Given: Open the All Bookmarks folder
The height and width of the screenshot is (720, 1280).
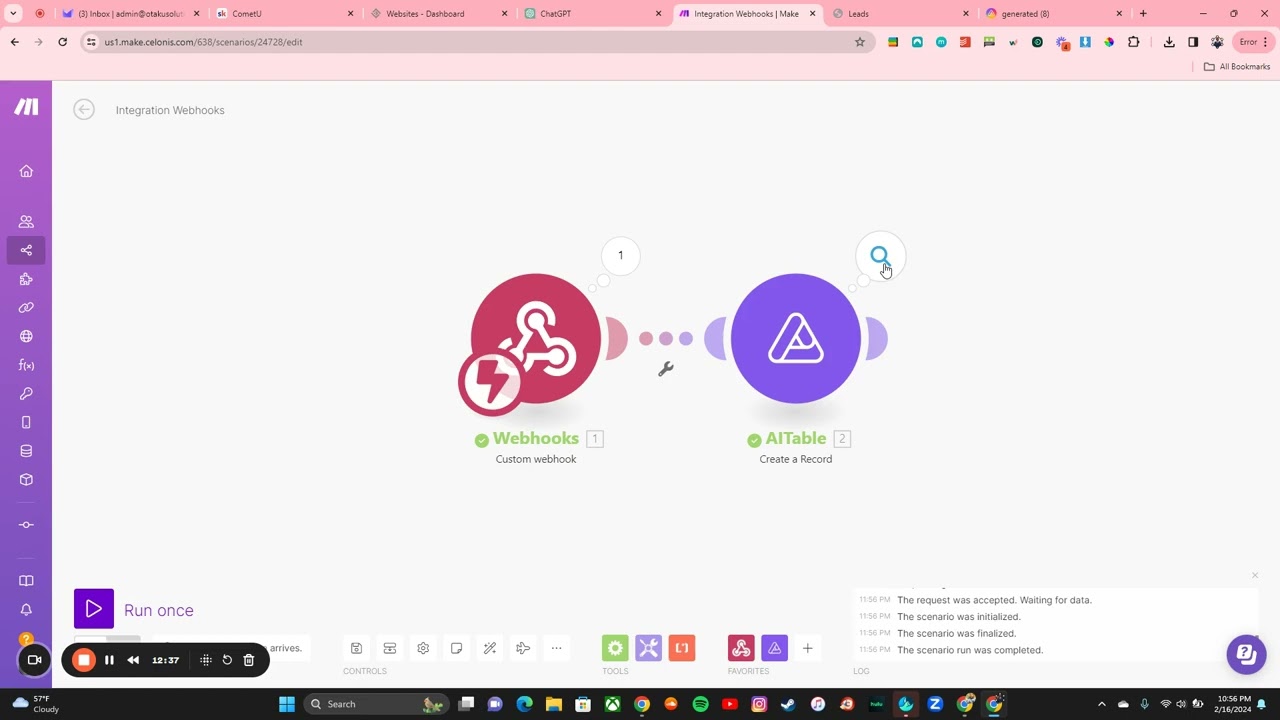Looking at the screenshot, I should click(1237, 67).
